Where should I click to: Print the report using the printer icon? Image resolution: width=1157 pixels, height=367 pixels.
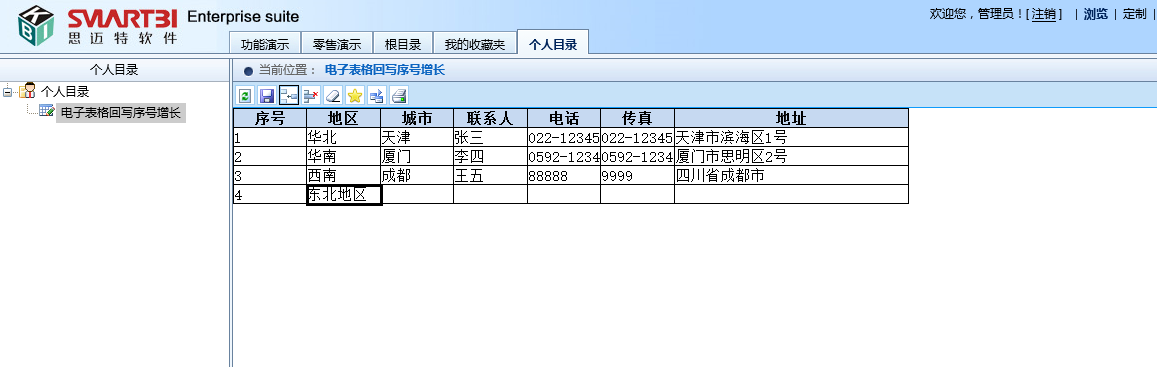click(x=399, y=95)
